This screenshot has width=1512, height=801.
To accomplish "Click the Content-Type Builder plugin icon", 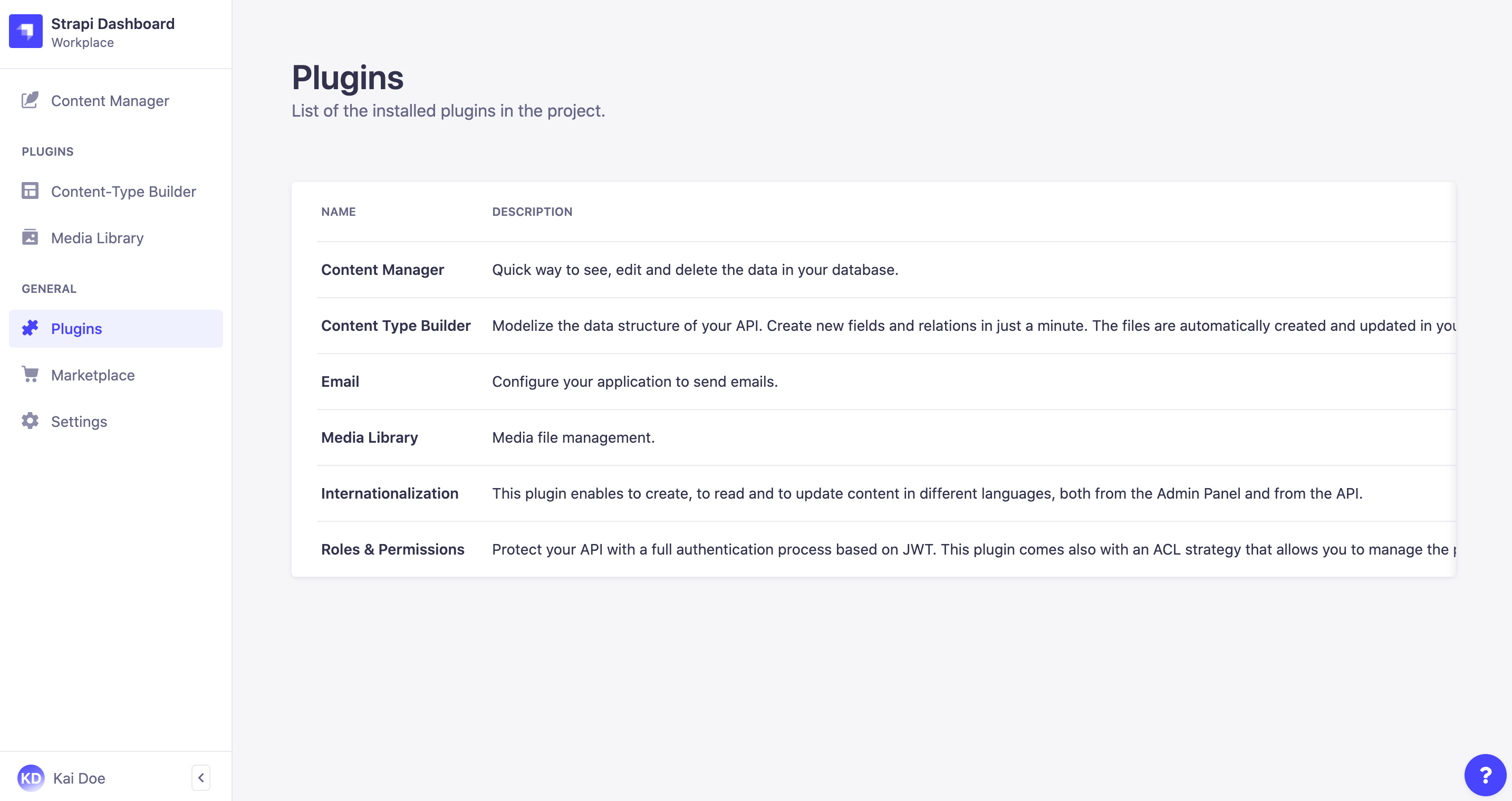I will pos(30,191).
